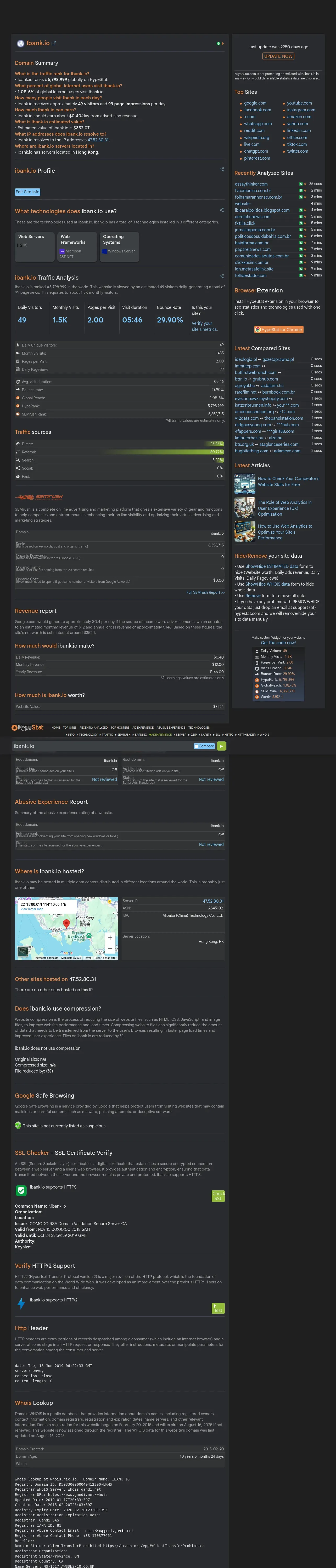336x1568 pixels.
Task: Open the Optimize Your Site's Performance article thumbnail
Action: point(245,531)
